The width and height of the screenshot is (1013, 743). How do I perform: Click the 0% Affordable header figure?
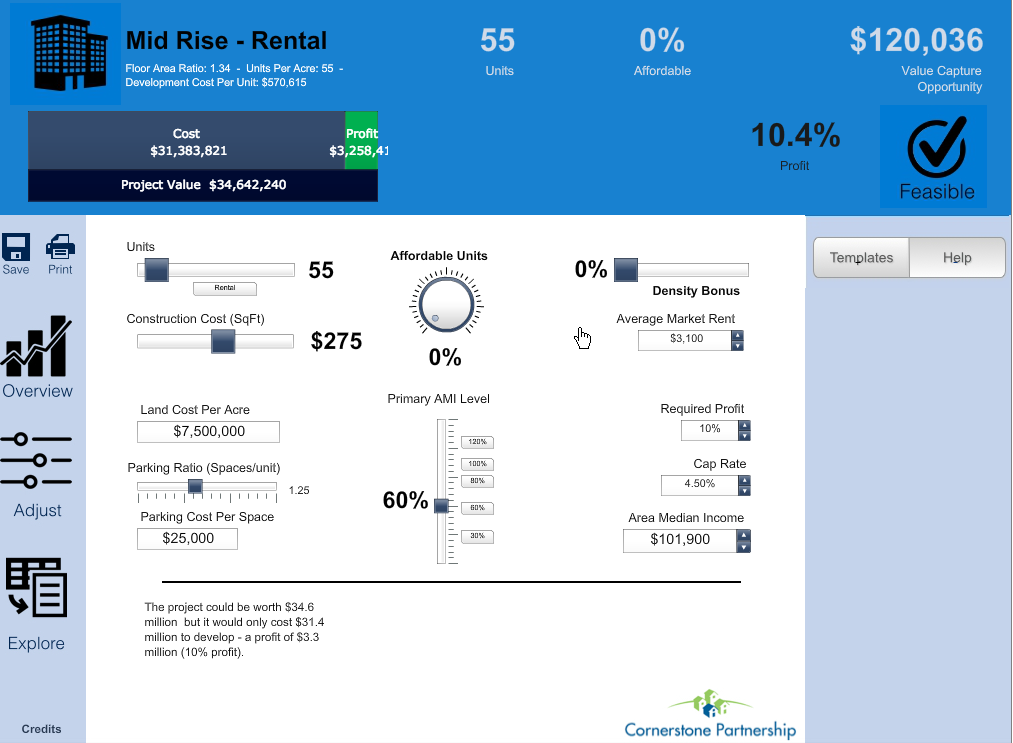(x=662, y=40)
